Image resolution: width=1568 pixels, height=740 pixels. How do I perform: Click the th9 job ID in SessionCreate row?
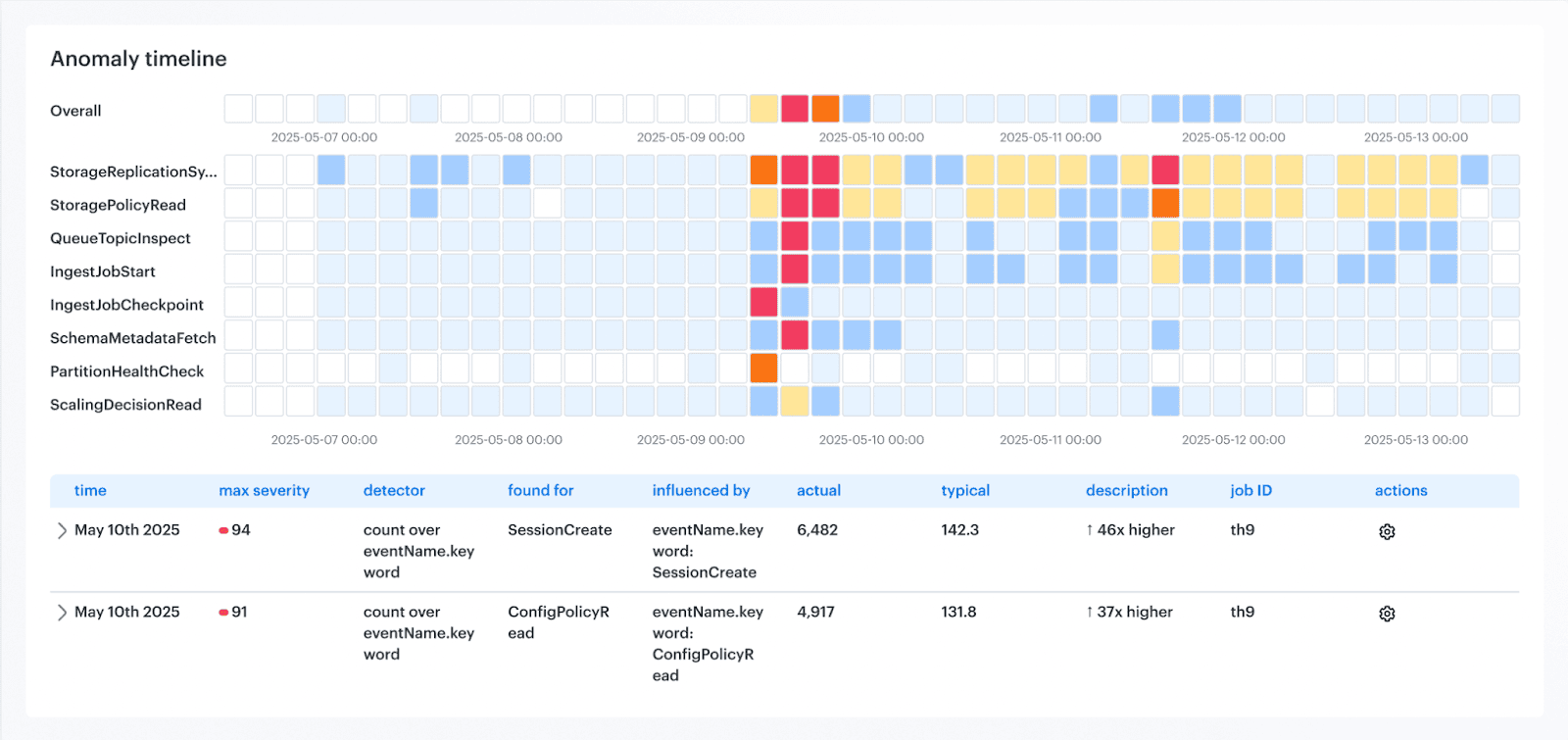[x=1242, y=529]
